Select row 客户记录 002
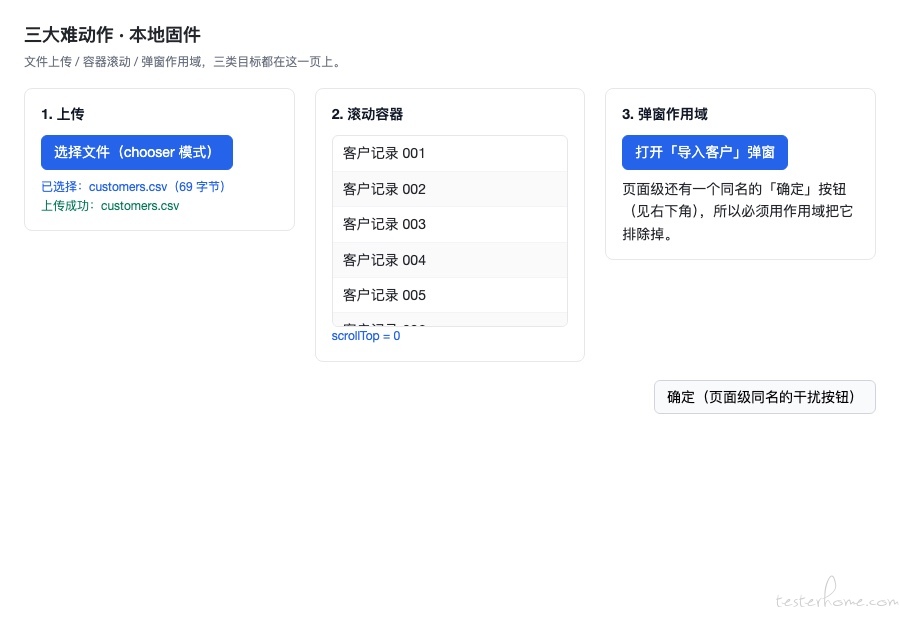 449,189
